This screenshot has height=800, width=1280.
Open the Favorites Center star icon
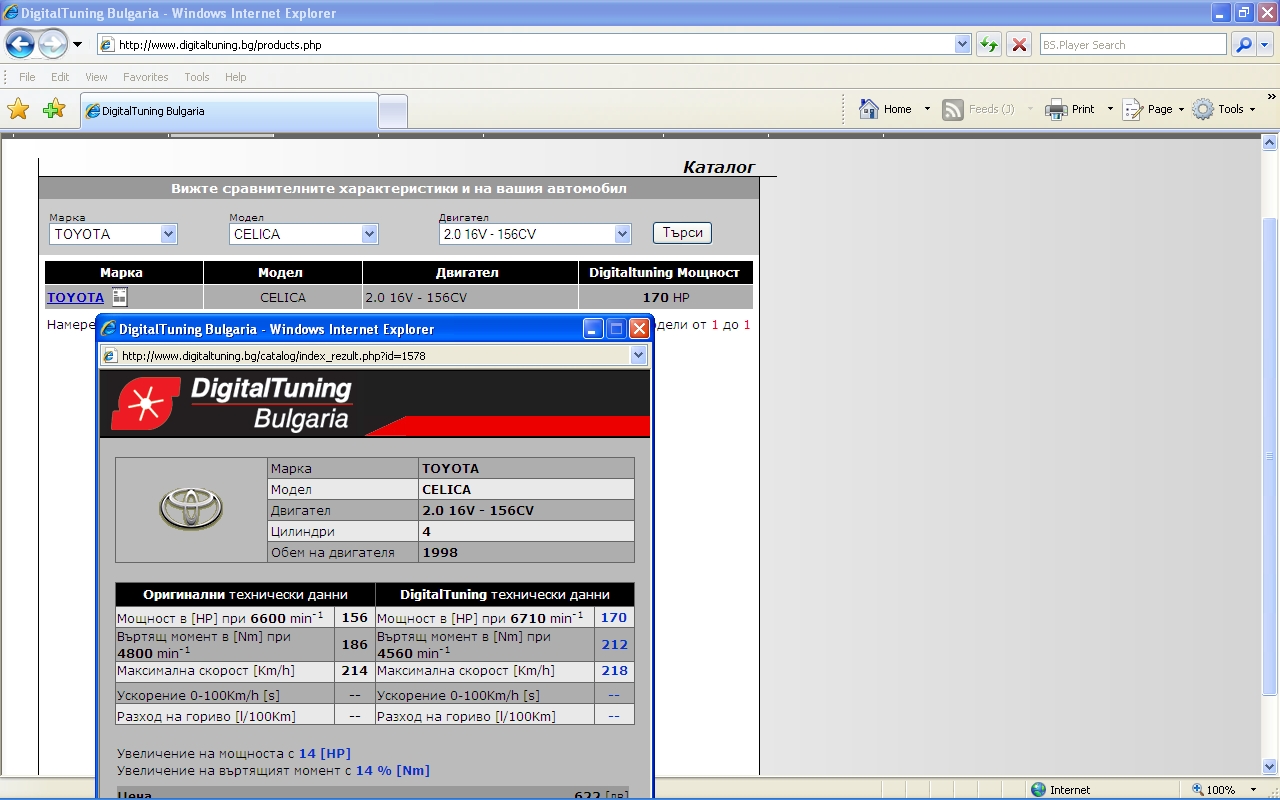(x=18, y=110)
